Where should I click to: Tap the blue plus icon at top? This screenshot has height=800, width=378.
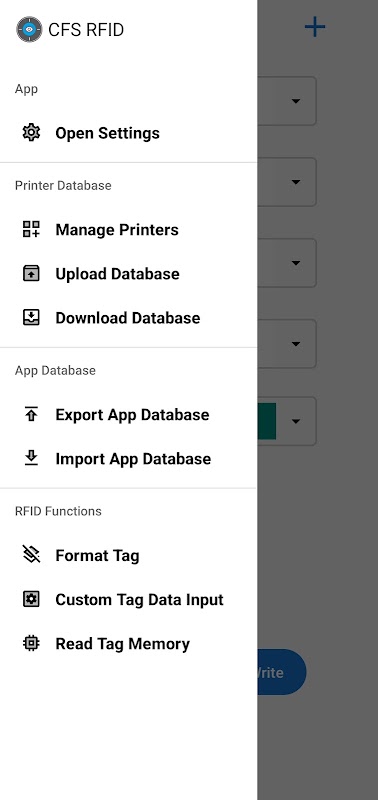315,27
